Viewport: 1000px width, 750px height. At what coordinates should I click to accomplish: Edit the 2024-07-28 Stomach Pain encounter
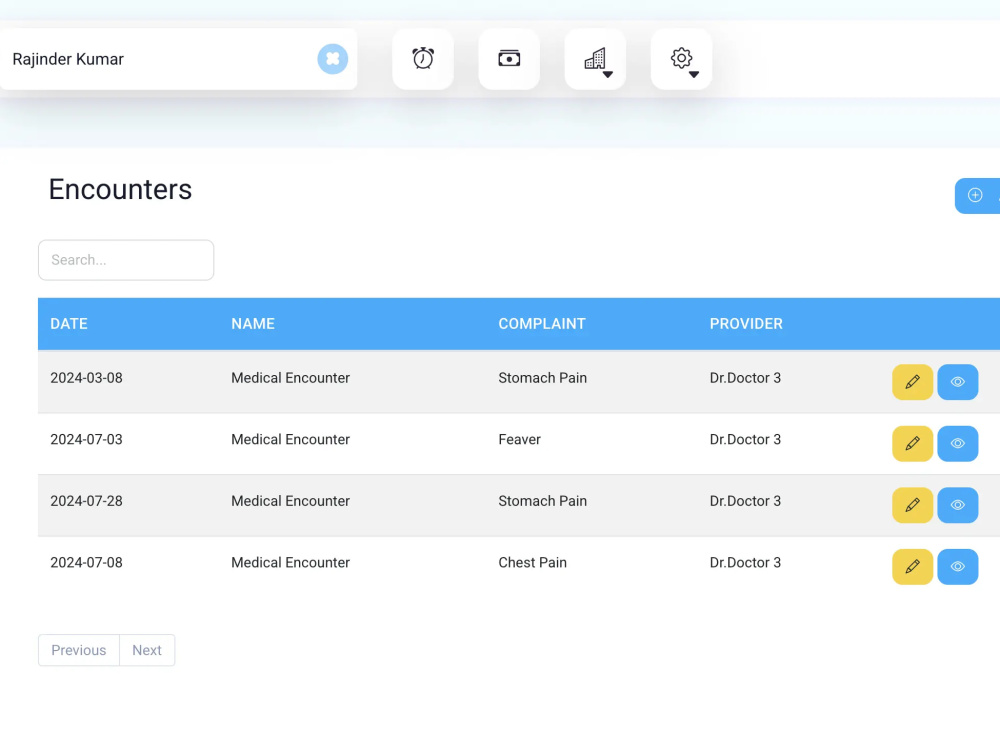click(x=913, y=505)
